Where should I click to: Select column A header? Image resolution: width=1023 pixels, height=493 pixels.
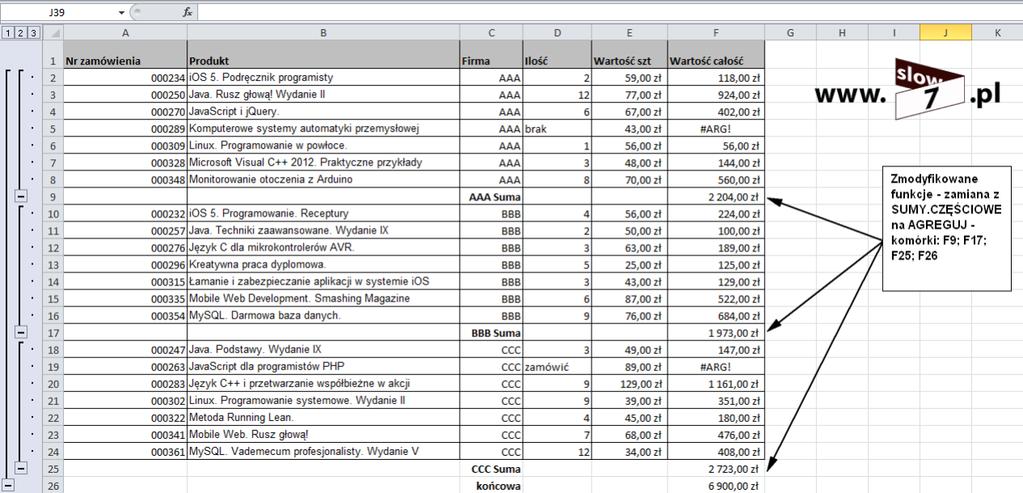tap(125, 33)
